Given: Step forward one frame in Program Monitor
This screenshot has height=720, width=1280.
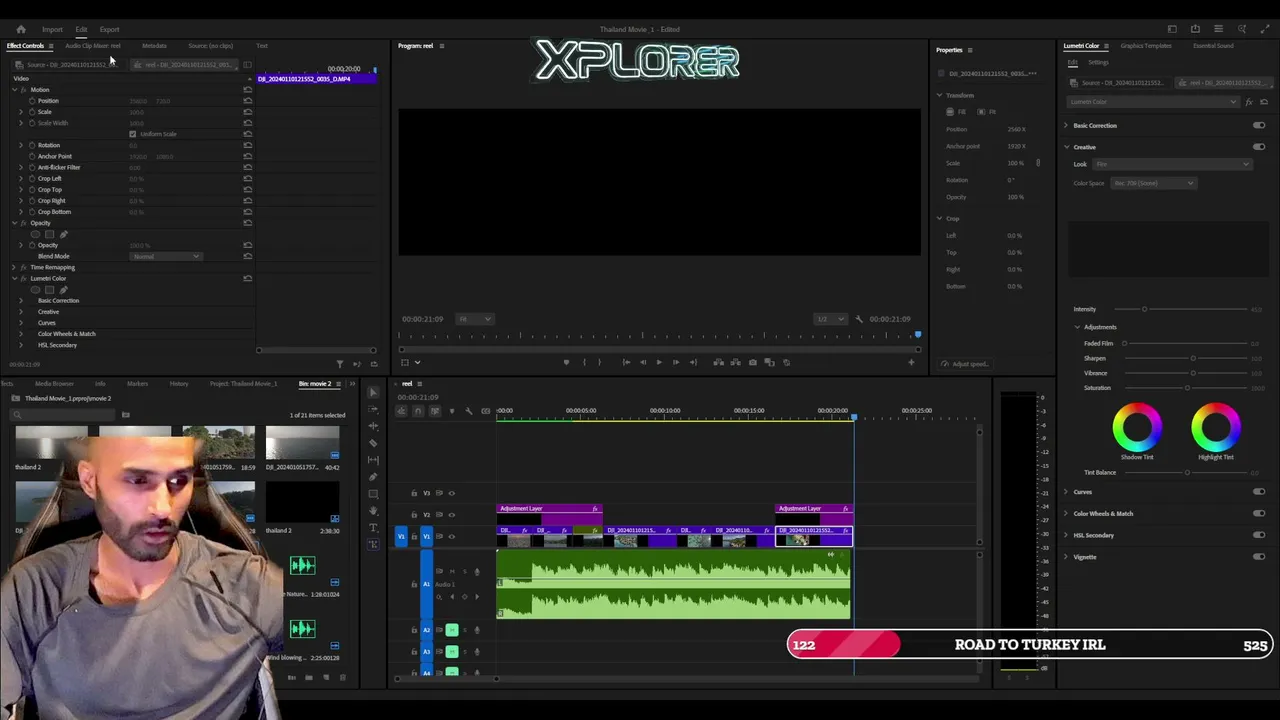Looking at the screenshot, I should [675, 362].
